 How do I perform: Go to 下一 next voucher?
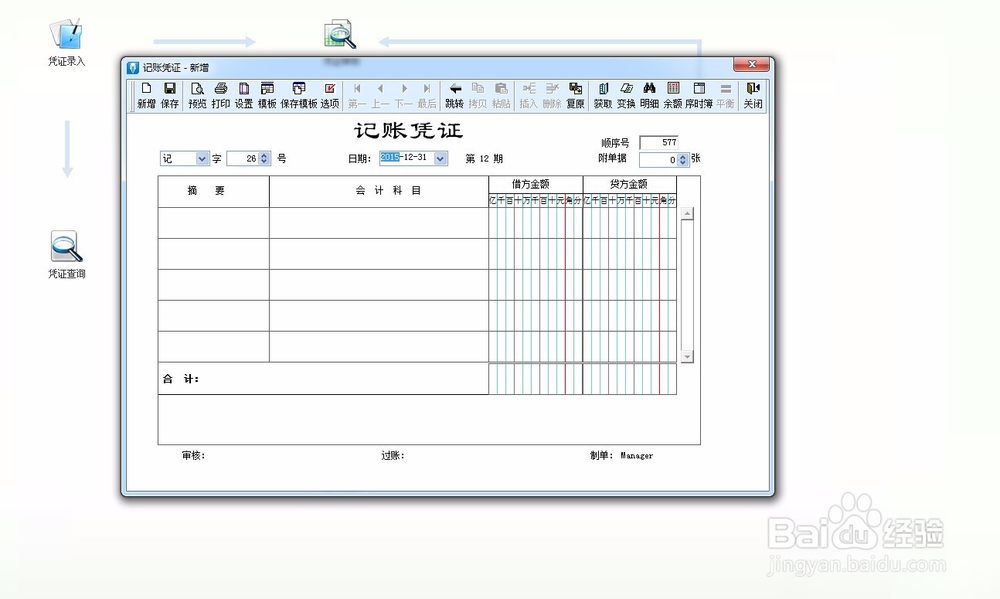(x=404, y=95)
